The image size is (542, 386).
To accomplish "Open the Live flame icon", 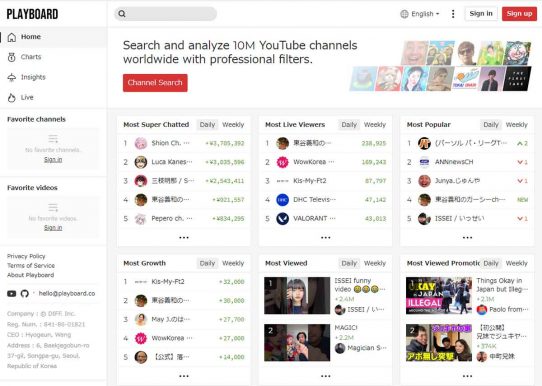I will (x=12, y=98).
